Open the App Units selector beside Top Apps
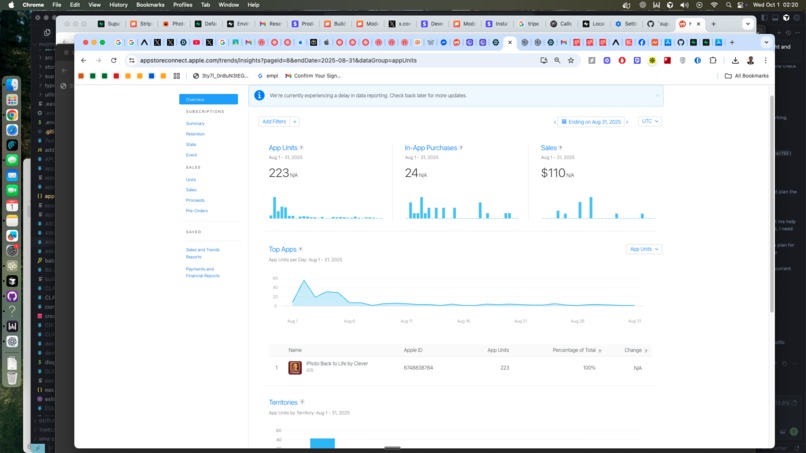This screenshot has width=806, height=453. [644, 249]
